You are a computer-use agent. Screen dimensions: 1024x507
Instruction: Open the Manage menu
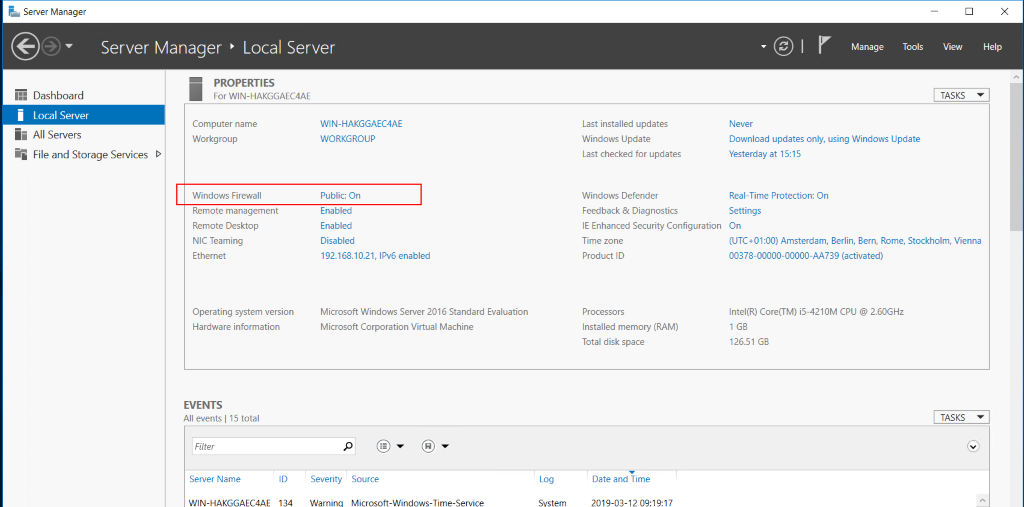(867, 47)
